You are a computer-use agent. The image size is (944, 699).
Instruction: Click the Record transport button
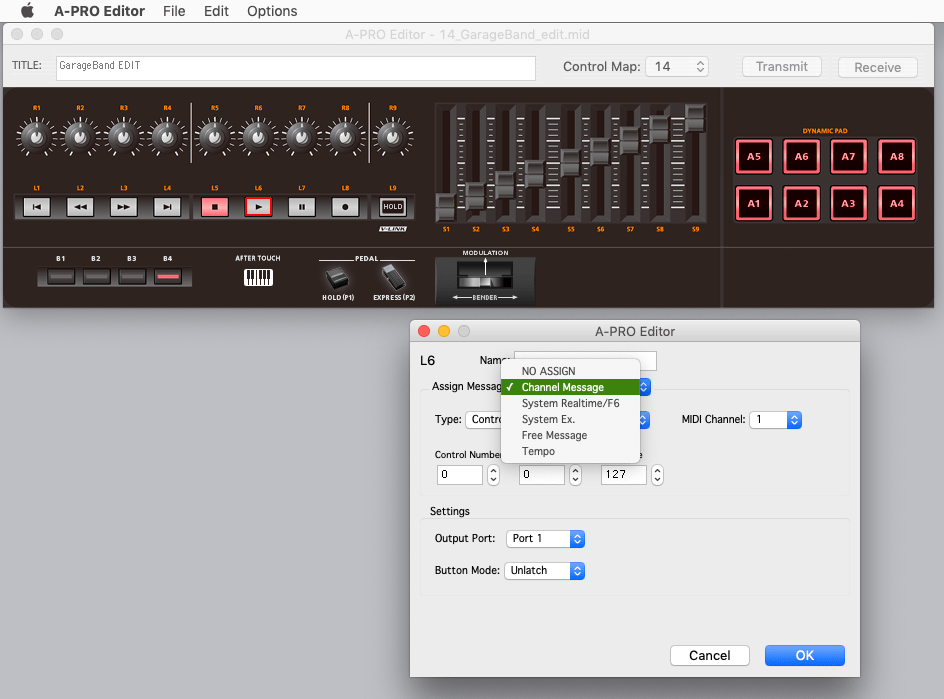[344, 207]
